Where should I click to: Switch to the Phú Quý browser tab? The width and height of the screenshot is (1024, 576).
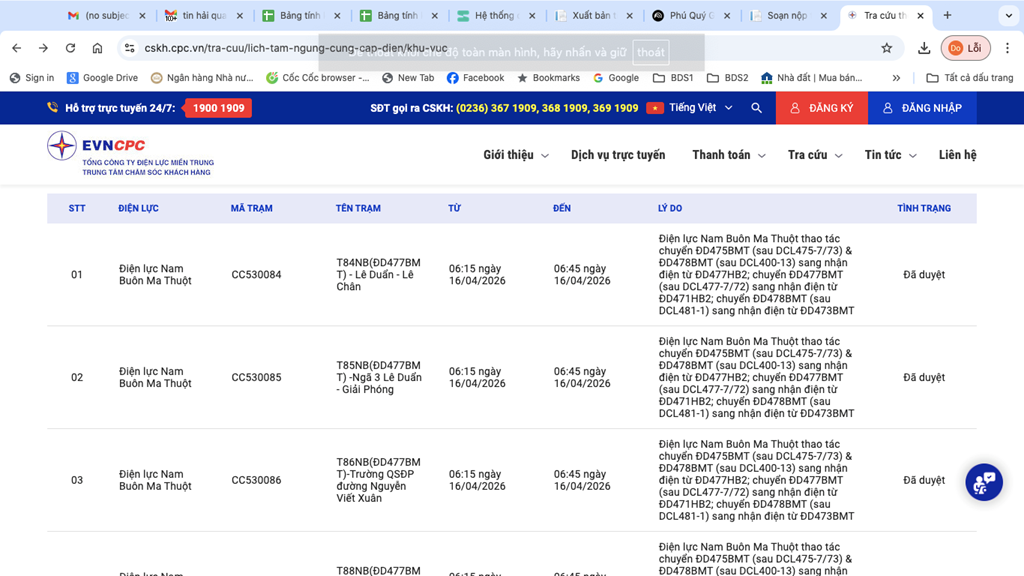point(686,16)
